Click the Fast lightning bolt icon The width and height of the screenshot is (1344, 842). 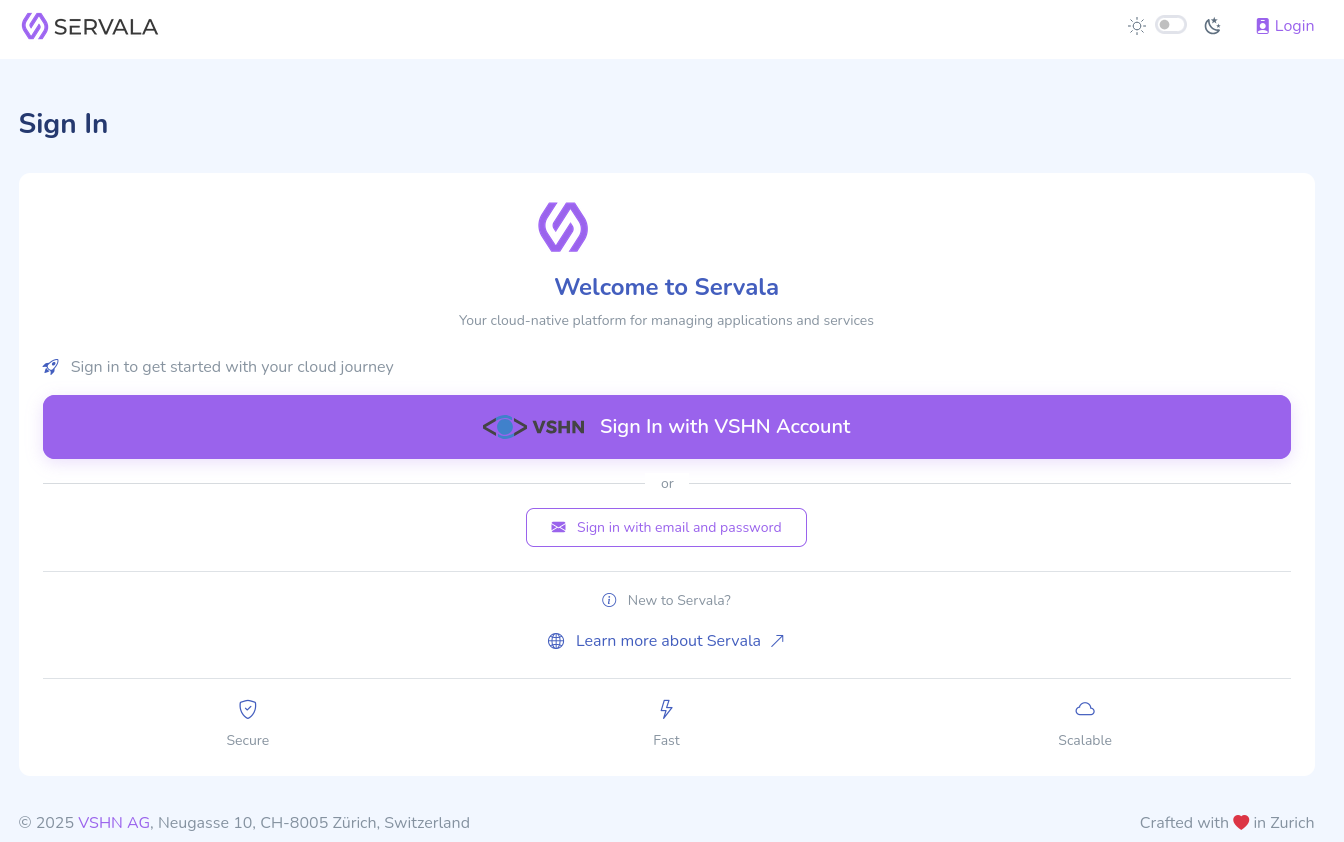(x=666, y=709)
